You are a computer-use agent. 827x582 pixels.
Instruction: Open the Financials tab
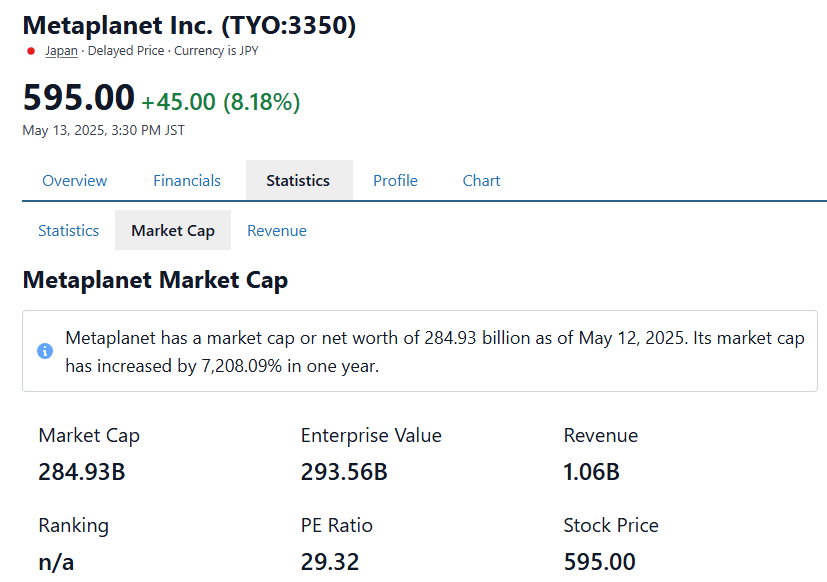(x=186, y=180)
